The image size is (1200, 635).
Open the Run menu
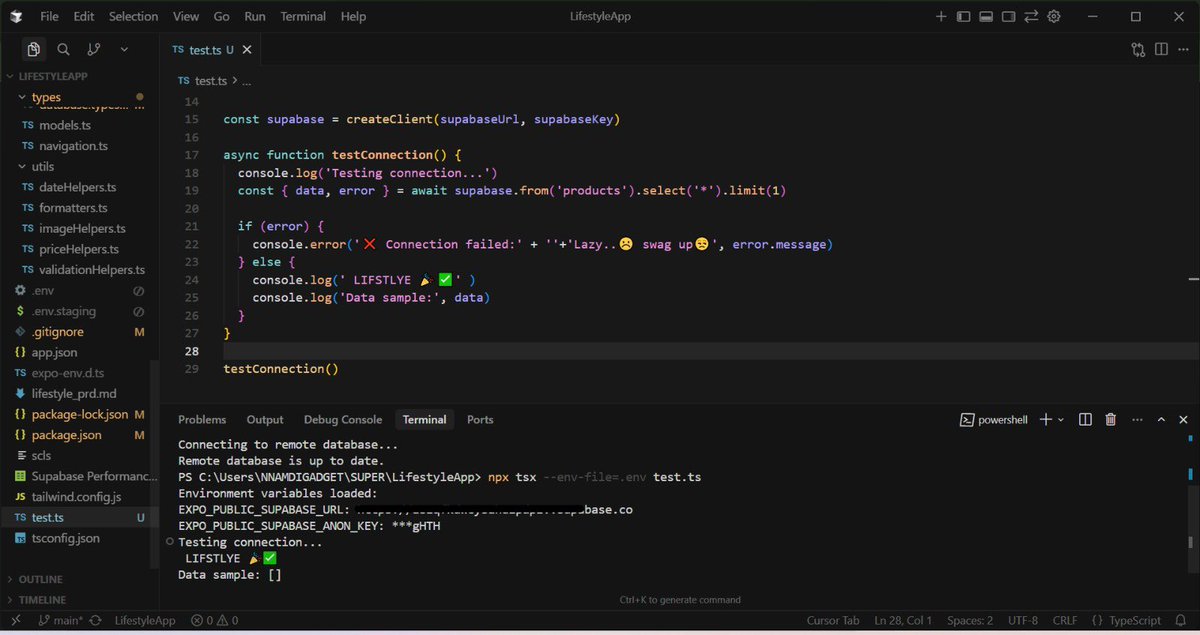point(255,16)
